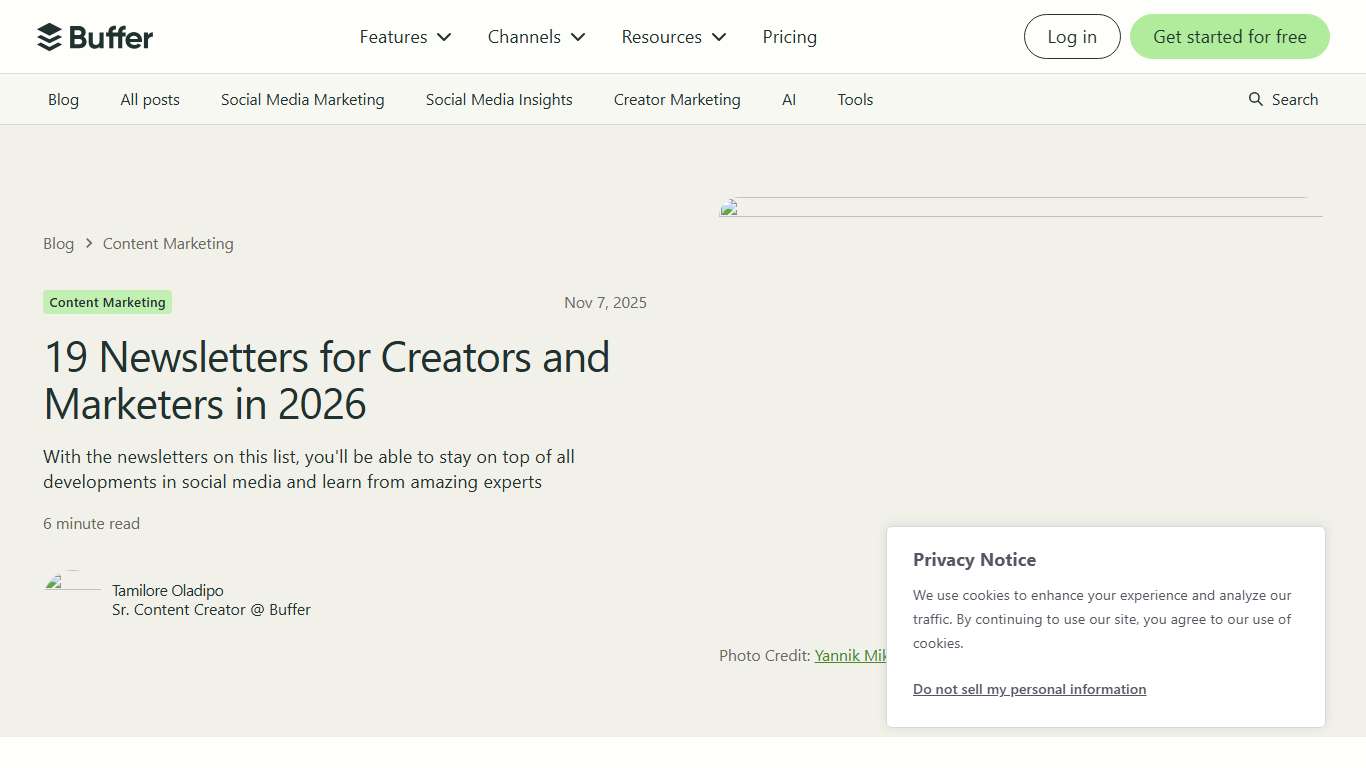
Task: Visit the Tools section
Action: coord(855,99)
